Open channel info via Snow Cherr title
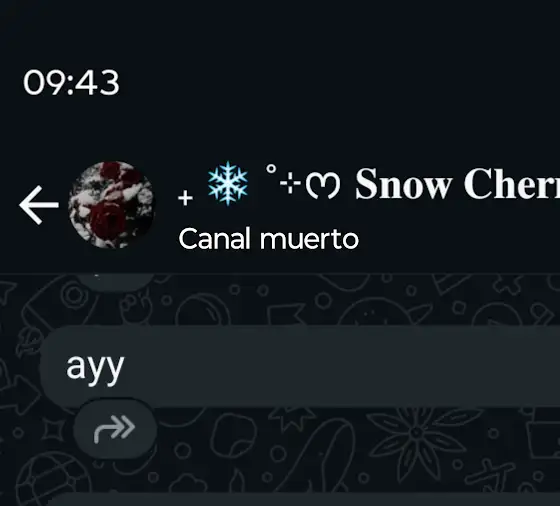This screenshot has height=506, width=560. click(x=457, y=184)
